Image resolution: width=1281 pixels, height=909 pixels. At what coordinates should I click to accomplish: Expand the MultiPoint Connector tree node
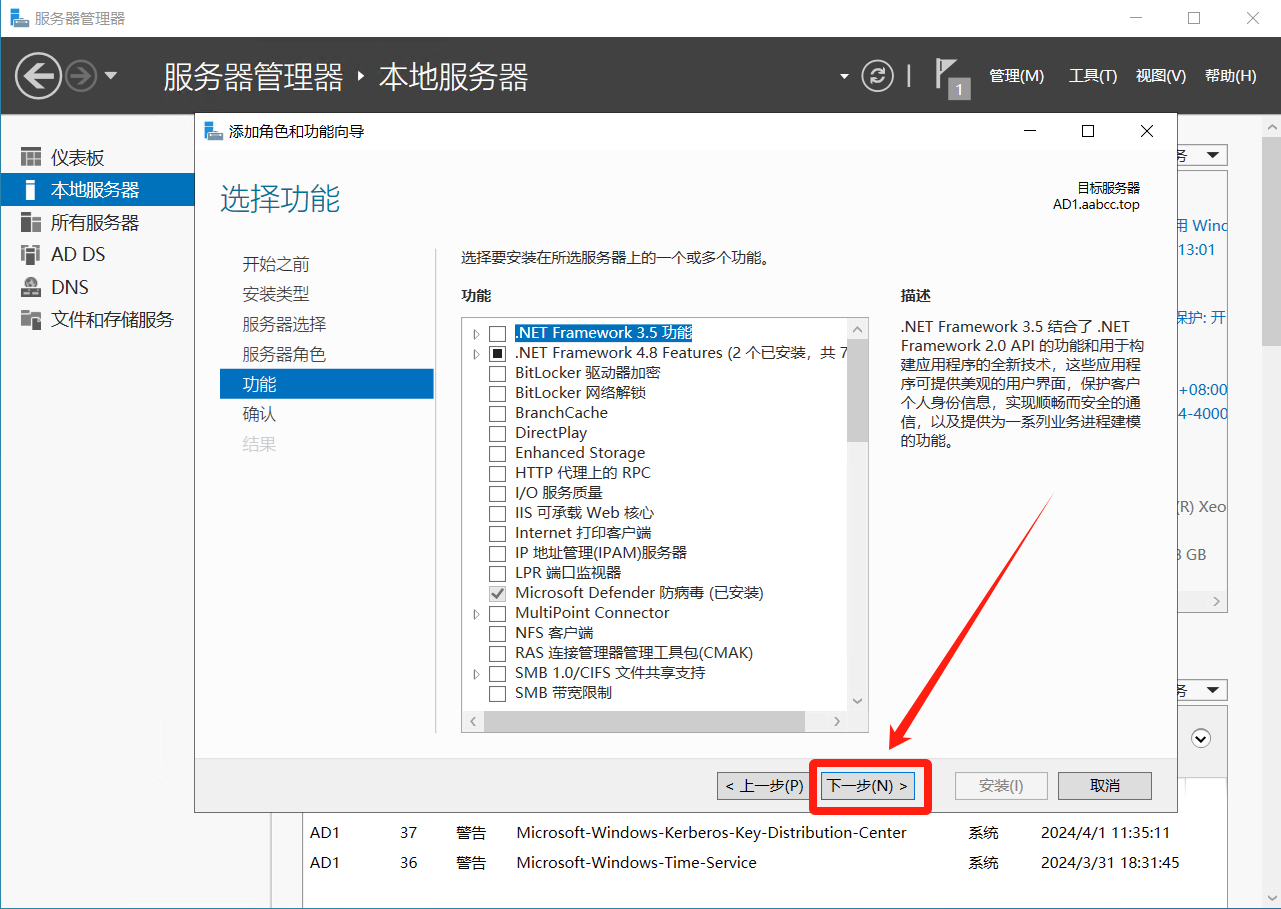click(x=476, y=613)
